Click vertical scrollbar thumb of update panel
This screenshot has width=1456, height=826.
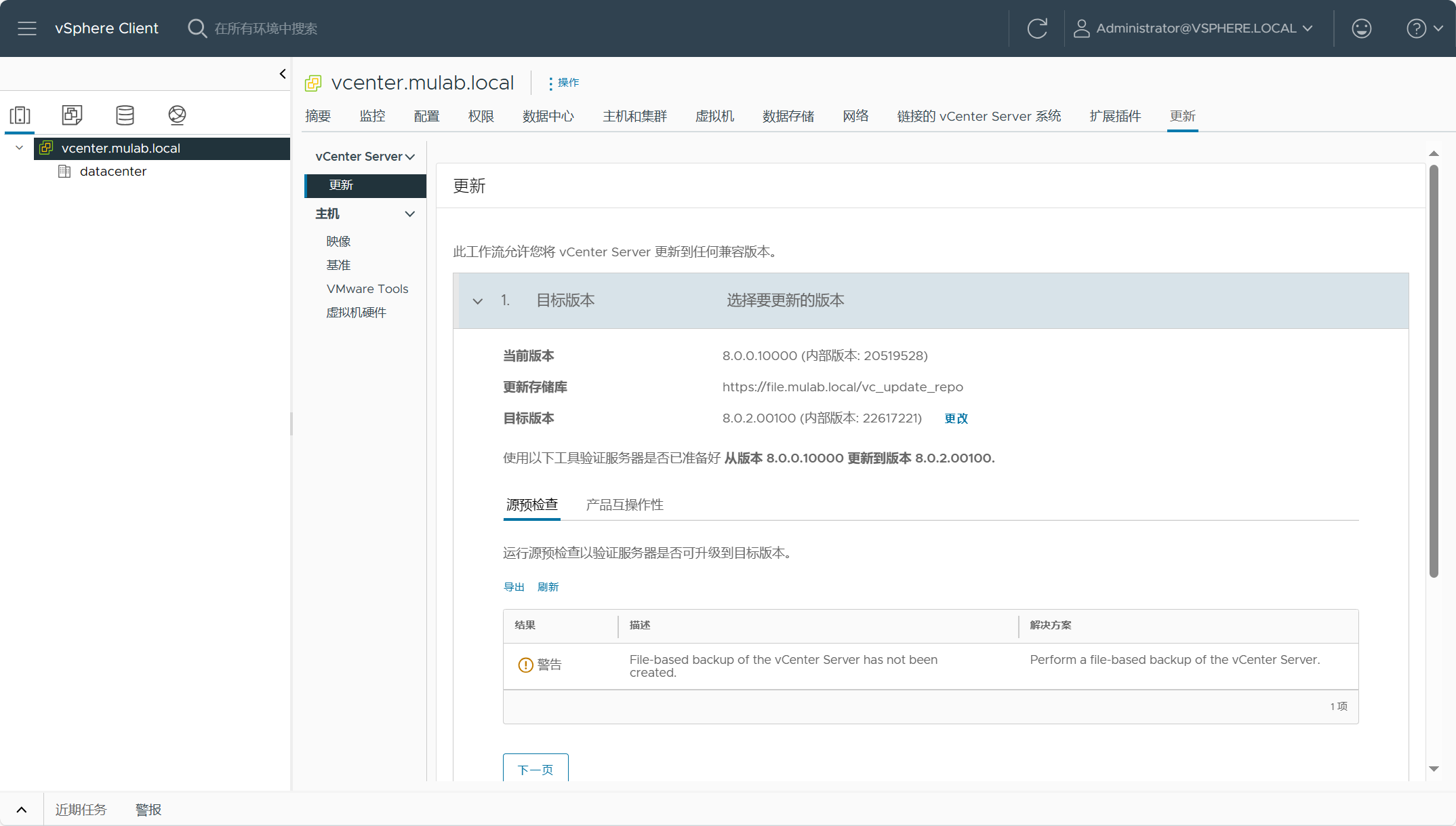coord(1434,372)
